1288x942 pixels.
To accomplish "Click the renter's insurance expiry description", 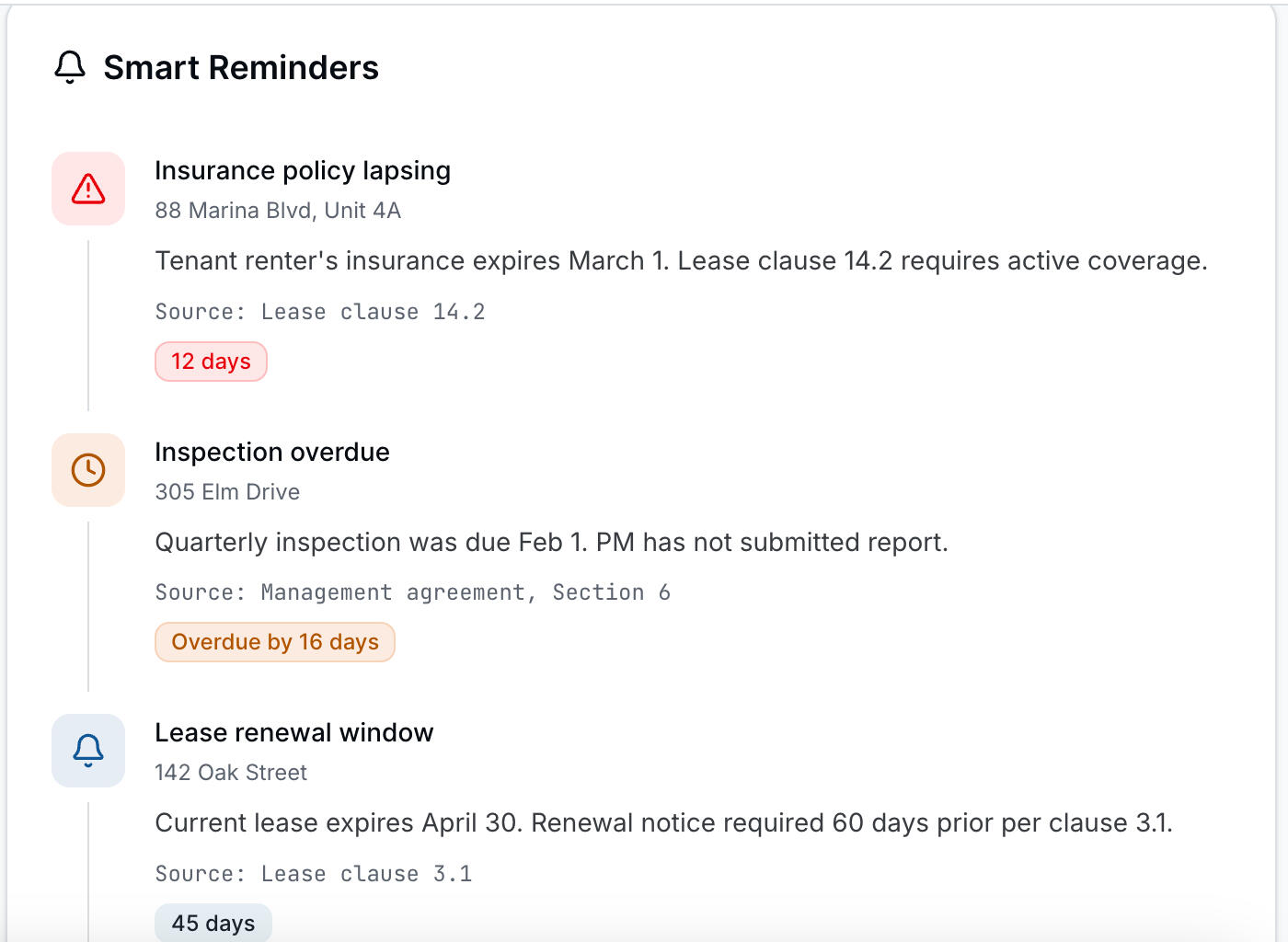I will point(681,261).
